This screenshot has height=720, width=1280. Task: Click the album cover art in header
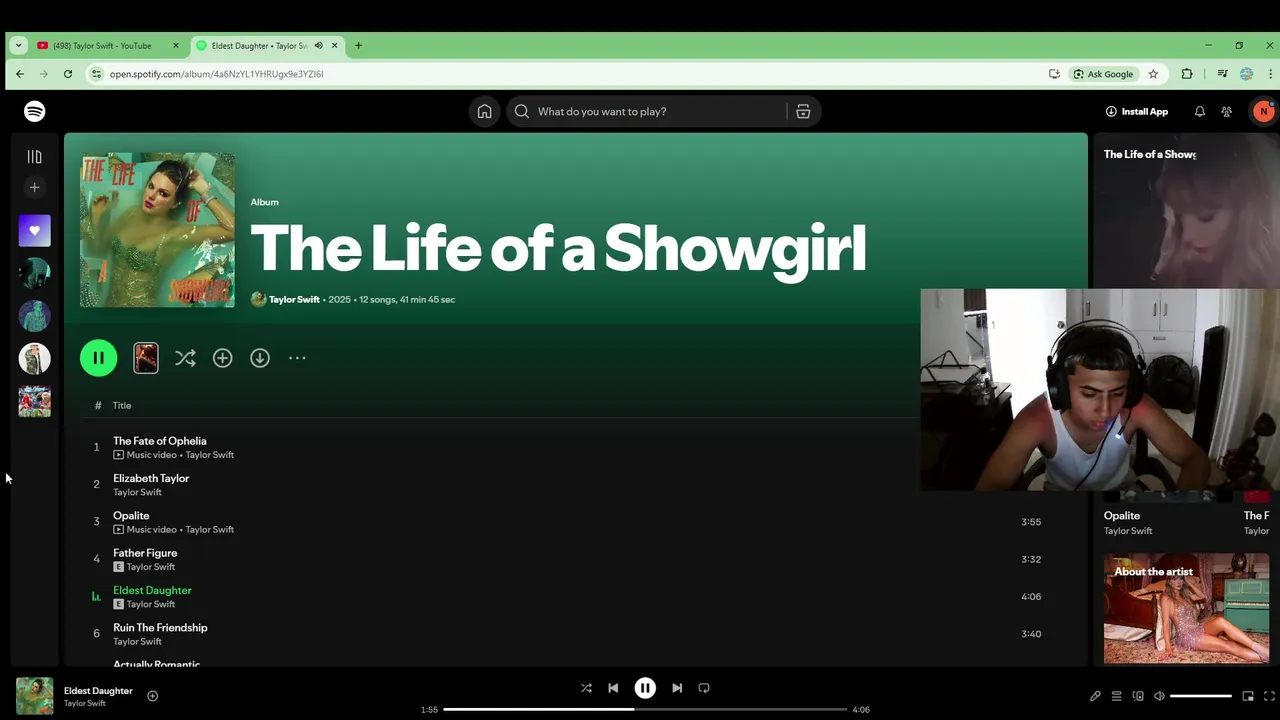pyautogui.click(x=158, y=230)
